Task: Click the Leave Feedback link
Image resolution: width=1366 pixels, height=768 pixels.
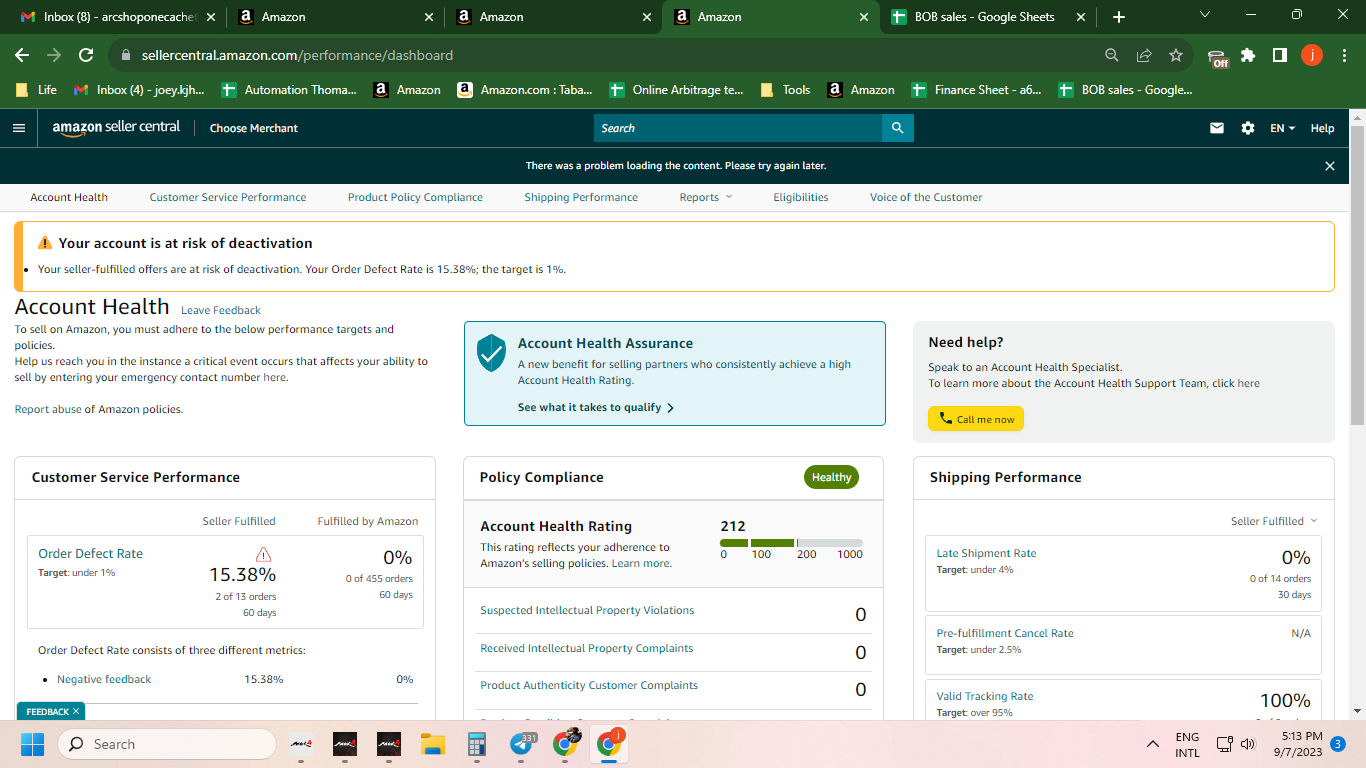Action: click(x=221, y=310)
